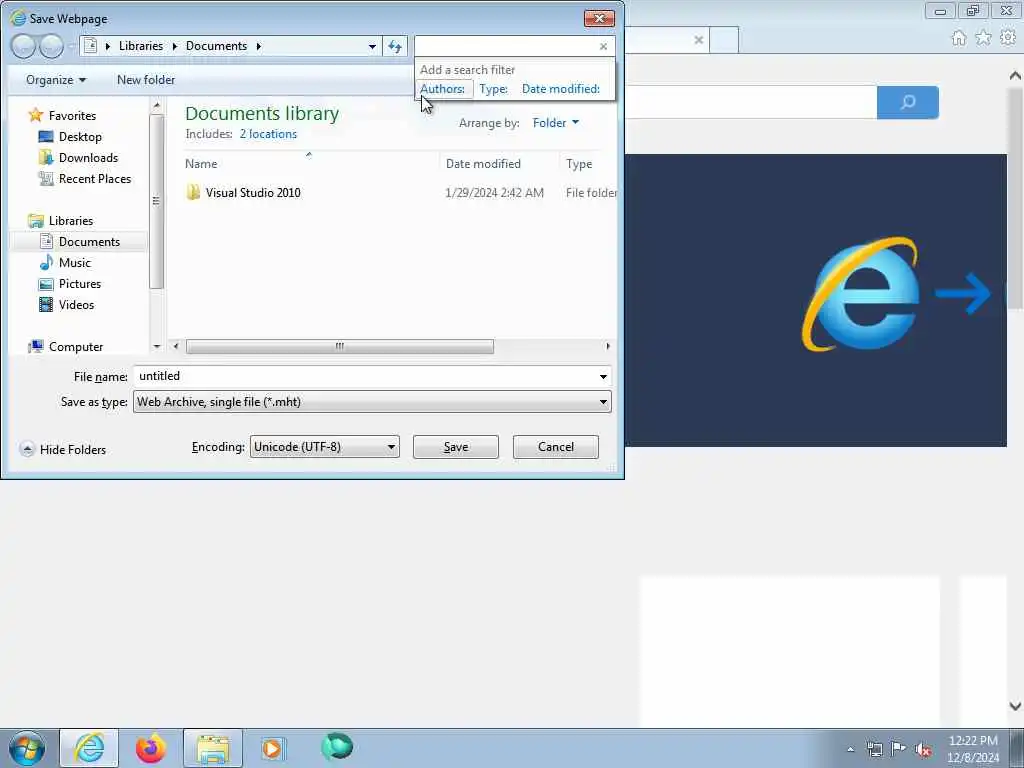Close the Internet Explorer tab with X
Image resolution: width=1024 pixels, height=768 pixels.
pos(698,40)
